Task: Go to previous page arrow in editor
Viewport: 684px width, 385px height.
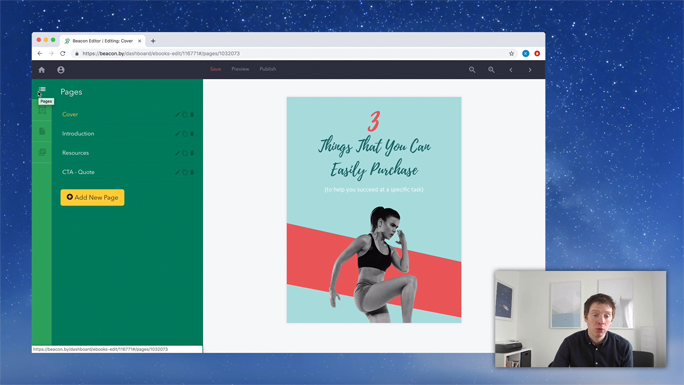Action: (511, 70)
